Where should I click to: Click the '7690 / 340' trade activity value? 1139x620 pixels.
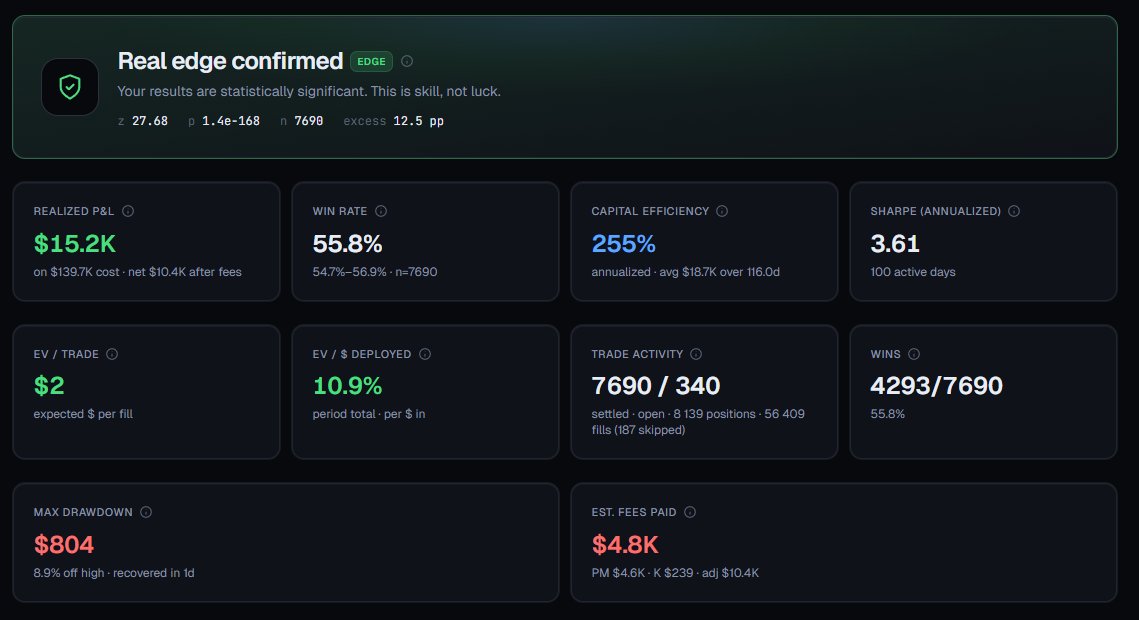click(656, 386)
